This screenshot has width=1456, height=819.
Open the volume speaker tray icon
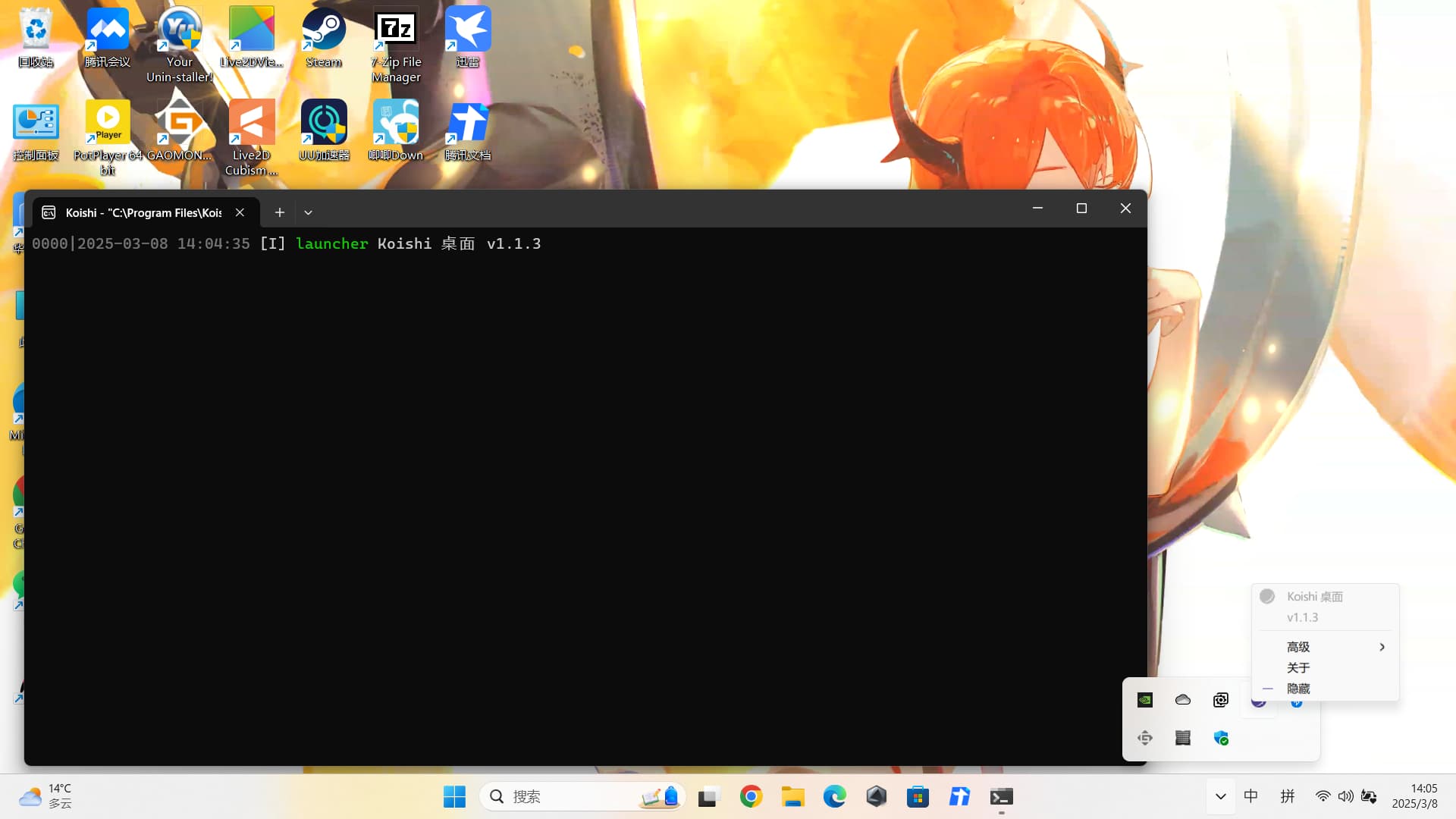pyautogui.click(x=1345, y=796)
